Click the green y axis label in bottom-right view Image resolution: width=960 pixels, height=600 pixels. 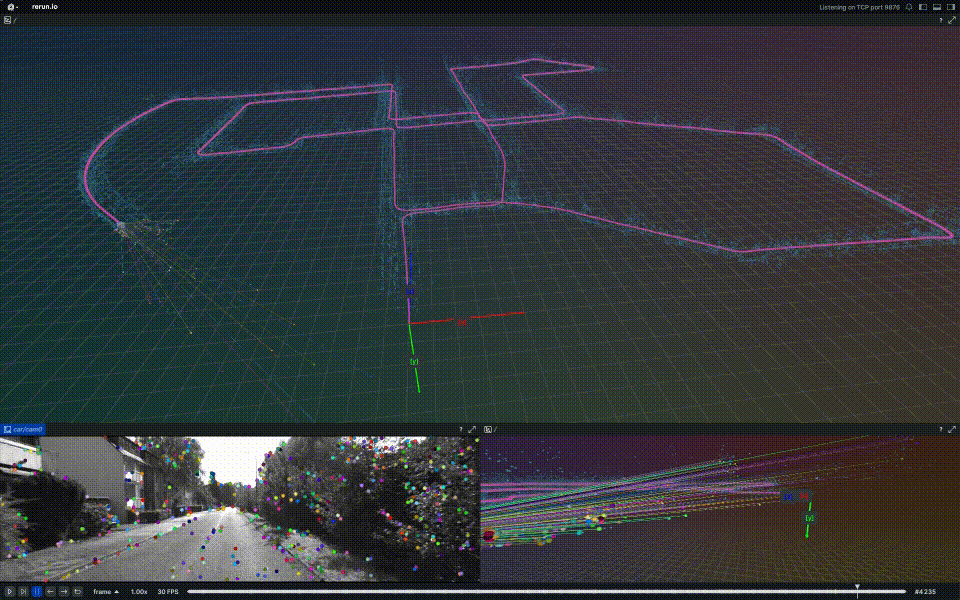coord(809,518)
